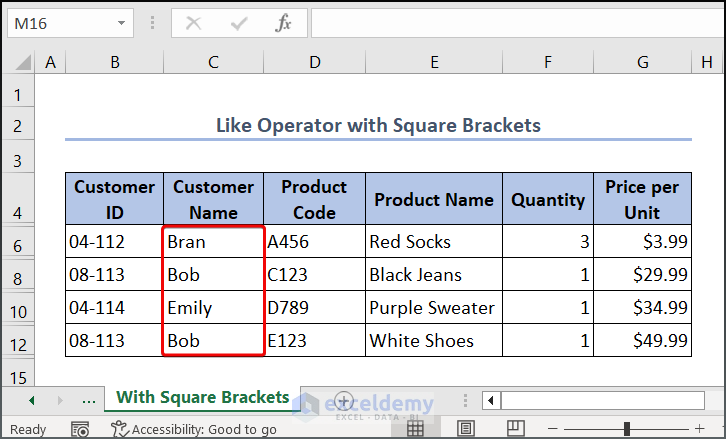Click the enter checkmark in formula bar
The width and height of the screenshot is (726, 439).
(x=239, y=23)
